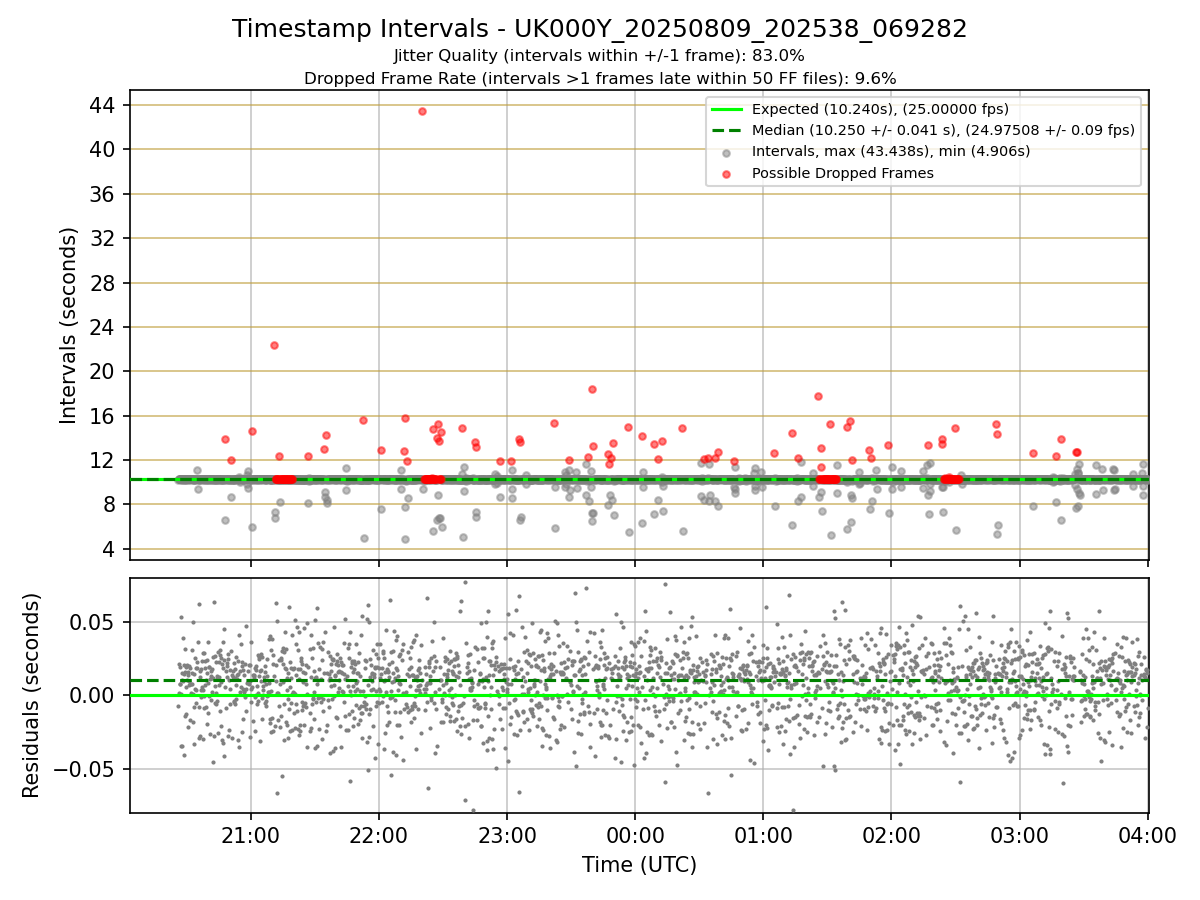Image resolution: width=1200 pixels, height=900 pixels.
Task: Click the −0.05 tick label on residuals axis
Action: 83,769
